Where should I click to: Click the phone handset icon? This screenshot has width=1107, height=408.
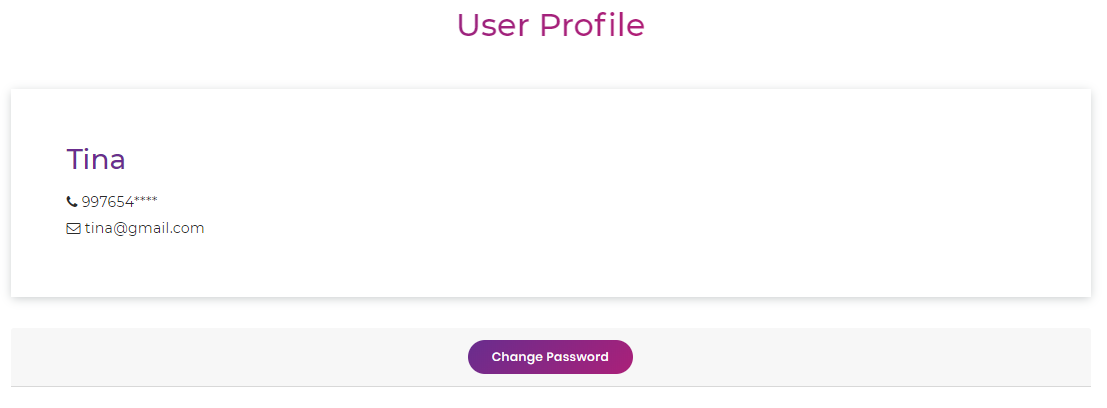click(x=72, y=202)
